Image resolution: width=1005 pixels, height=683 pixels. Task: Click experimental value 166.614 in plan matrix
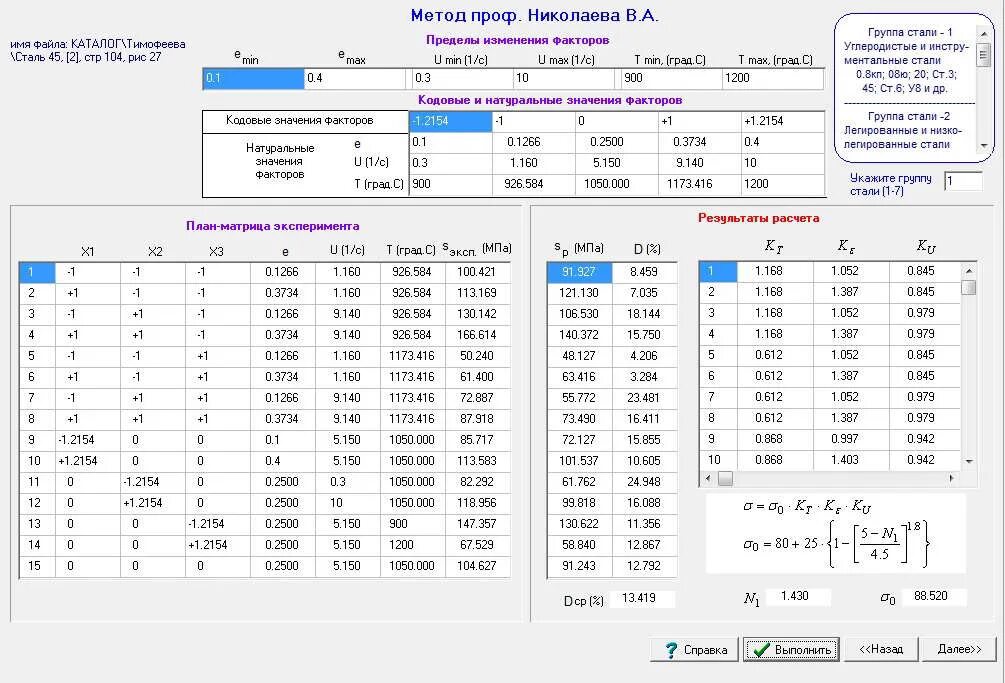tap(477, 335)
